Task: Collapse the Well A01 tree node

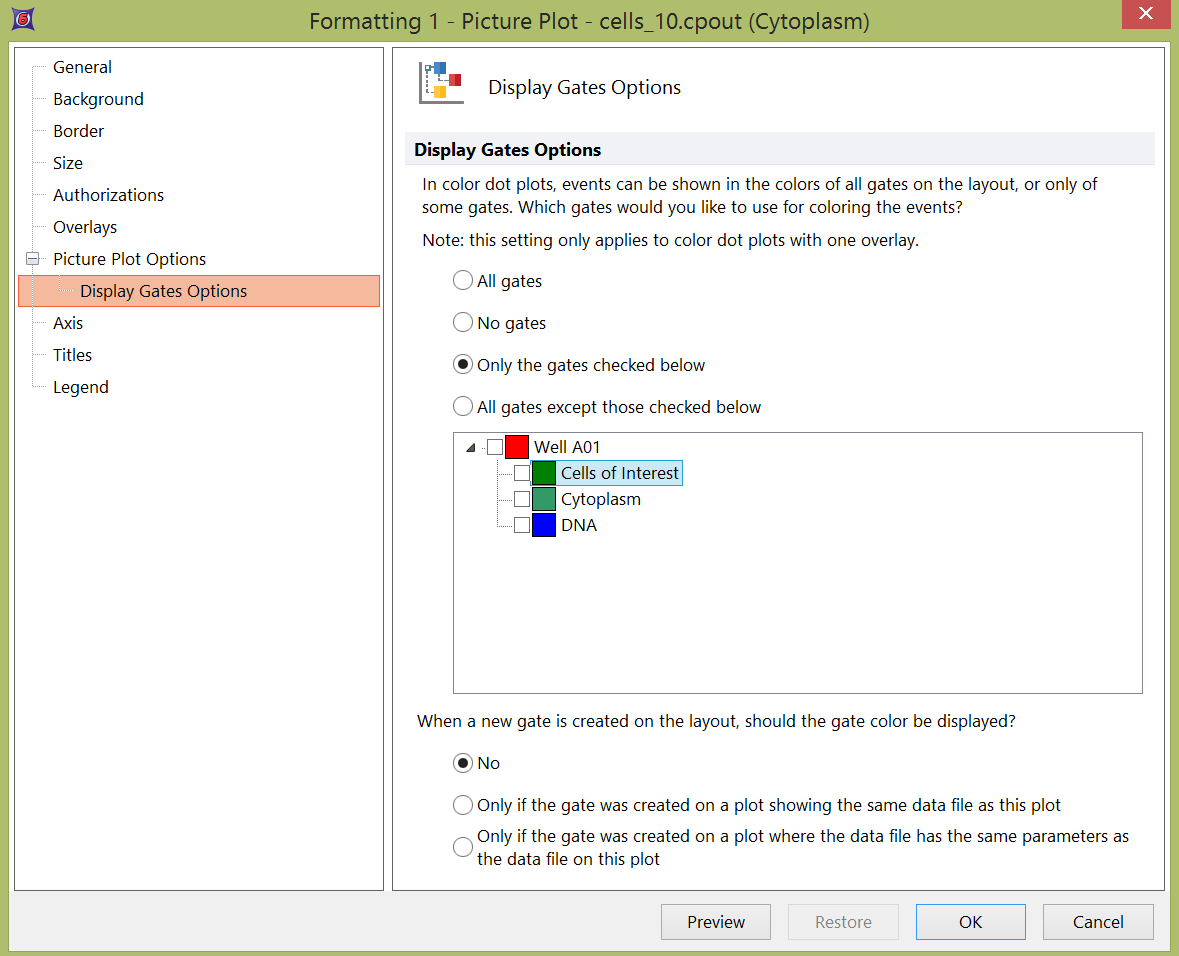Action: (x=471, y=448)
